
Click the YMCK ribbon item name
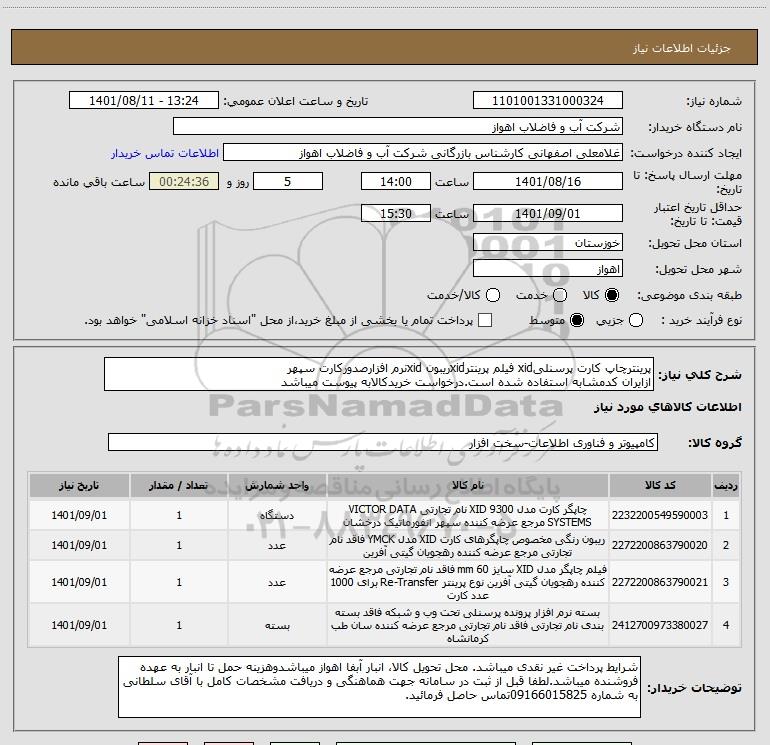(x=468, y=546)
